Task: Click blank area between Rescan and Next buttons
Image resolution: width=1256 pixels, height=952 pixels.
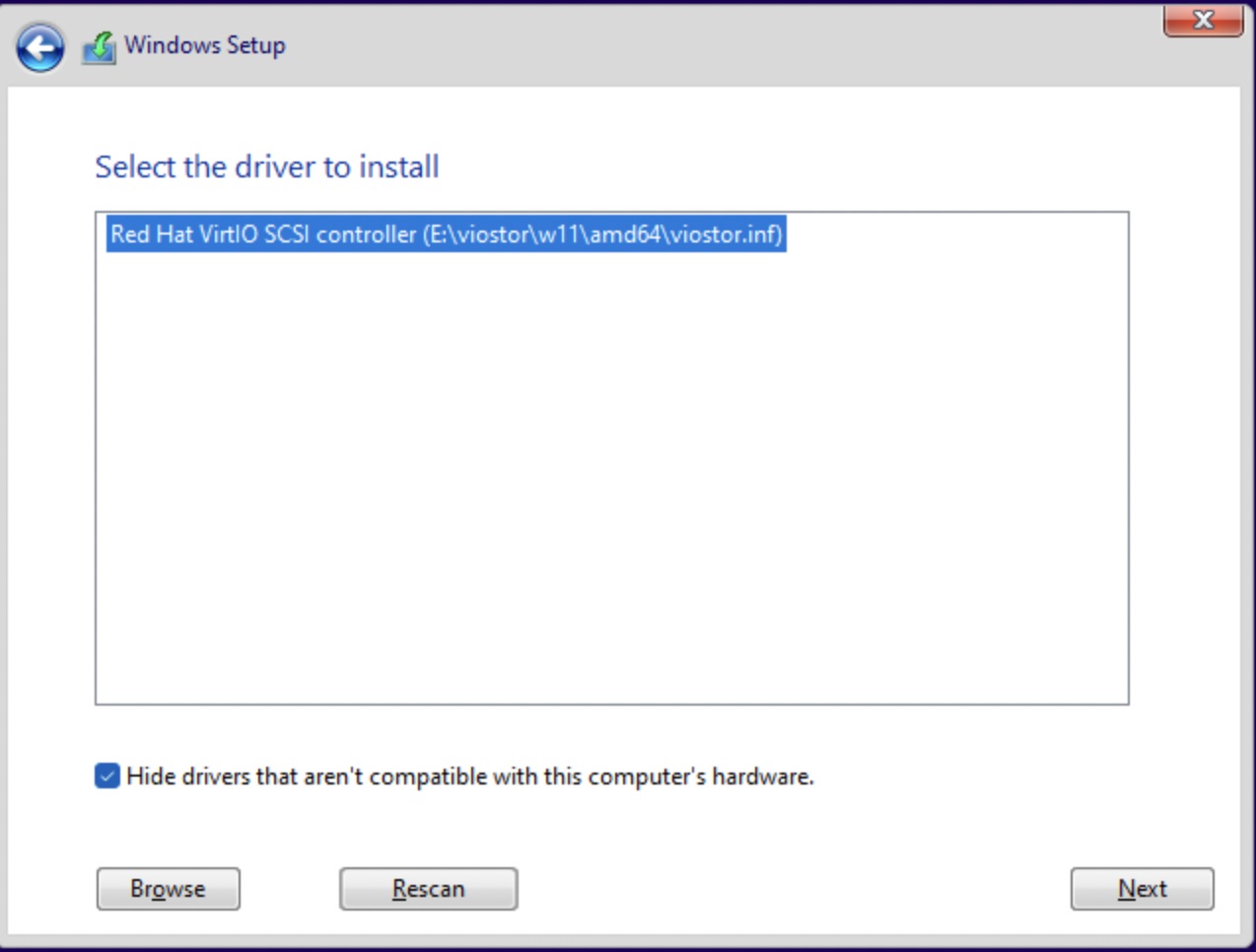Action: [x=789, y=889]
